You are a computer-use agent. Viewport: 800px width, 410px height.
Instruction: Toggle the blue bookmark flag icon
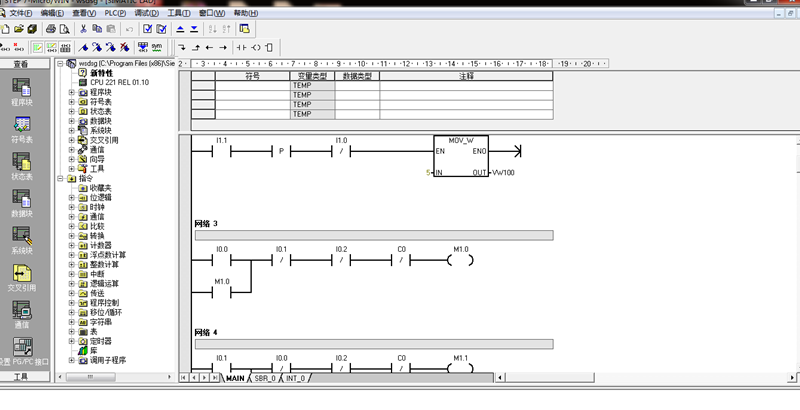click(x=83, y=47)
